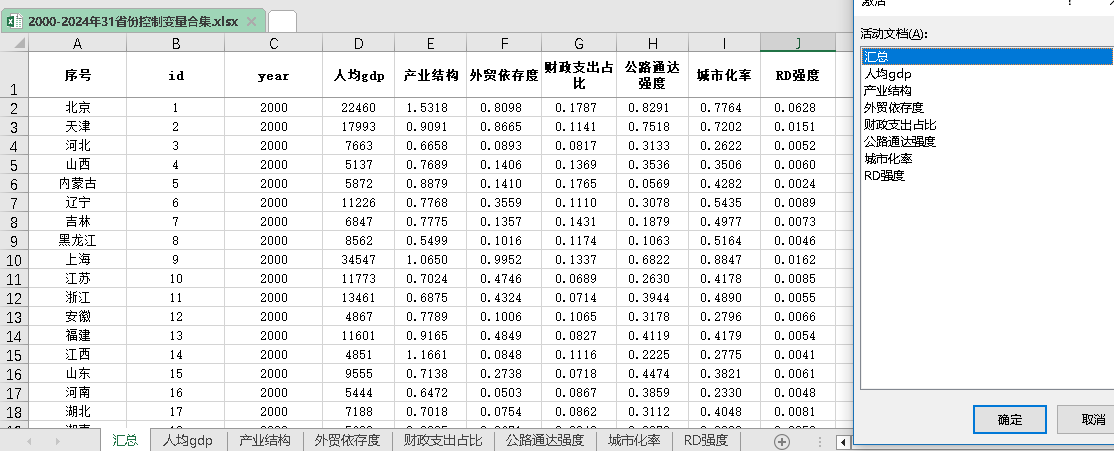1114x451 pixels.
Task: Click the 湖北 cell
Action: coord(77,411)
